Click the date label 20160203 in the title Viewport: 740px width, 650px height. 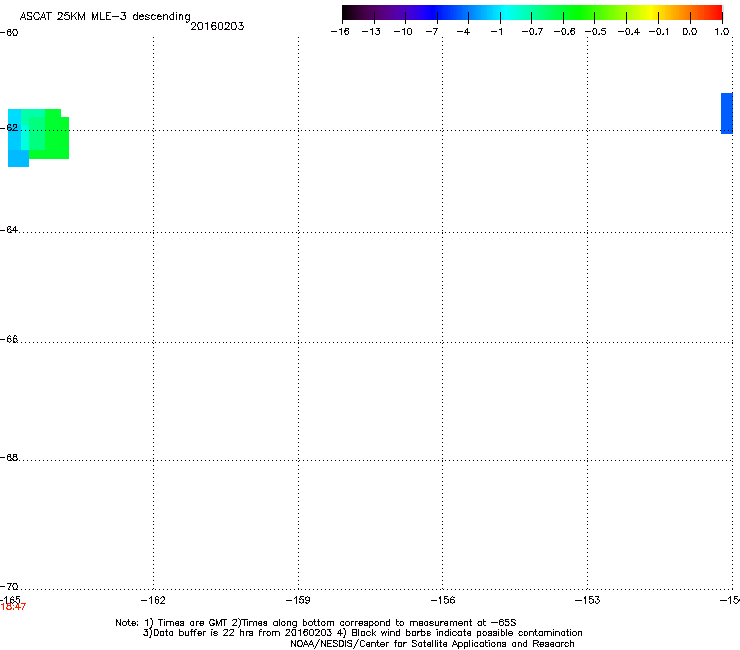click(217, 26)
